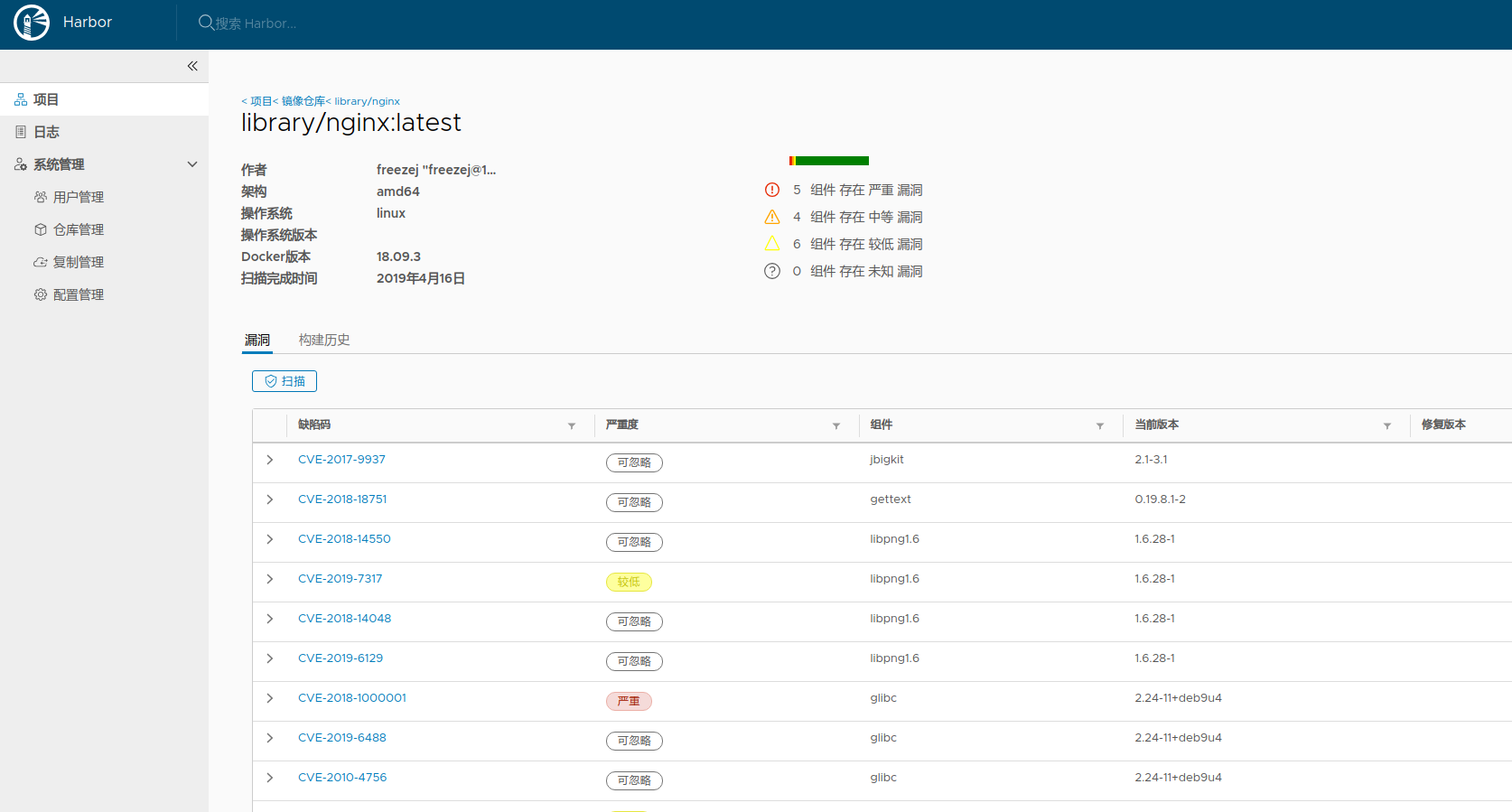The width and height of the screenshot is (1512, 812).
Task: Go to library/nginx breadcrumb link
Action: pyautogui.click(x=367, y=101)
